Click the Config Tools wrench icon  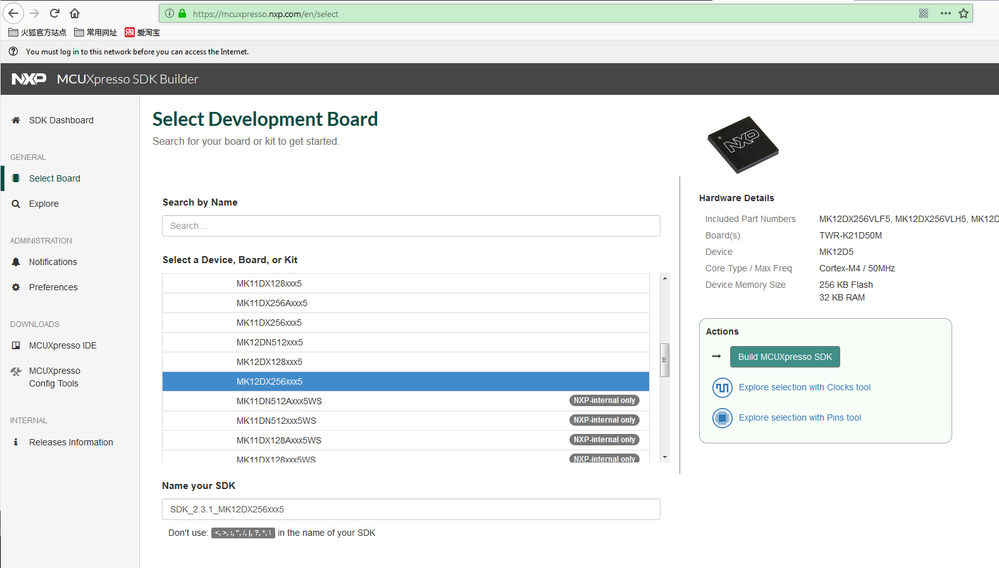click(16, 371)
